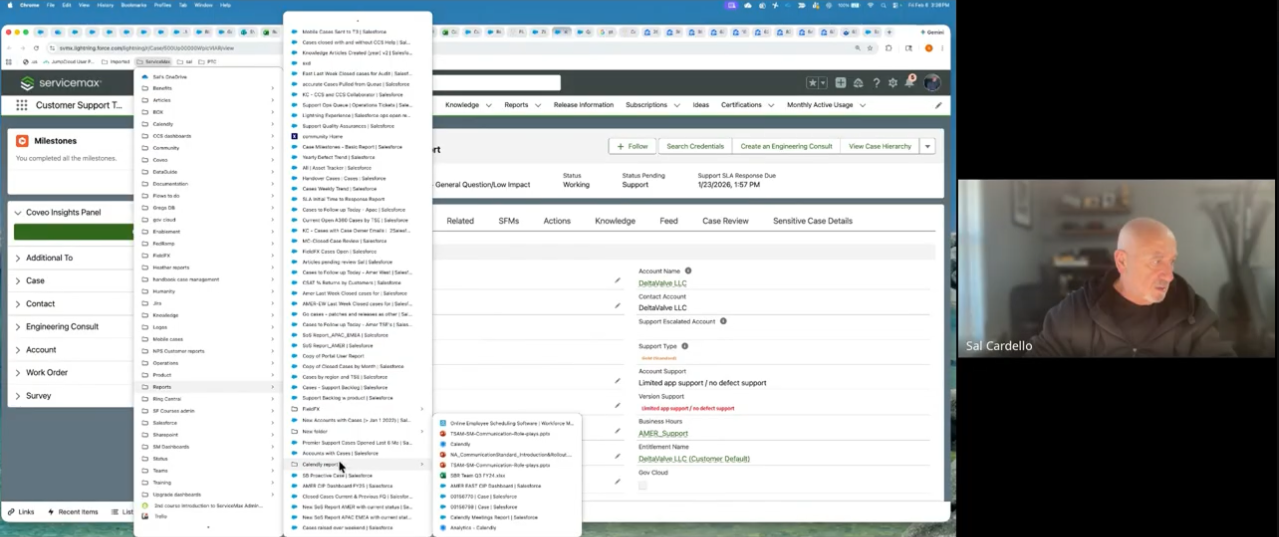The height and width of the screenshot is (537, 1279).
Task: Click the Milestones panel orange icon
Action: click(22, 141)
